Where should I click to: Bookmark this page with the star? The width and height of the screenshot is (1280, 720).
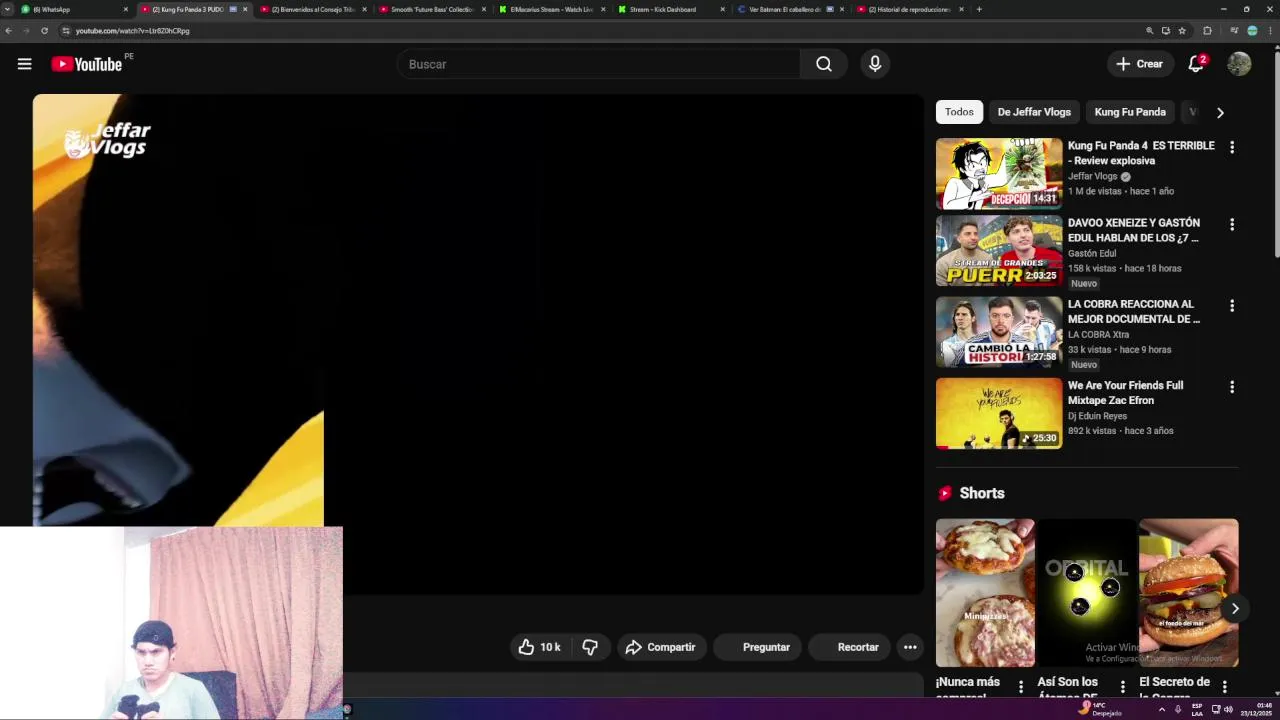point(1182,31)
